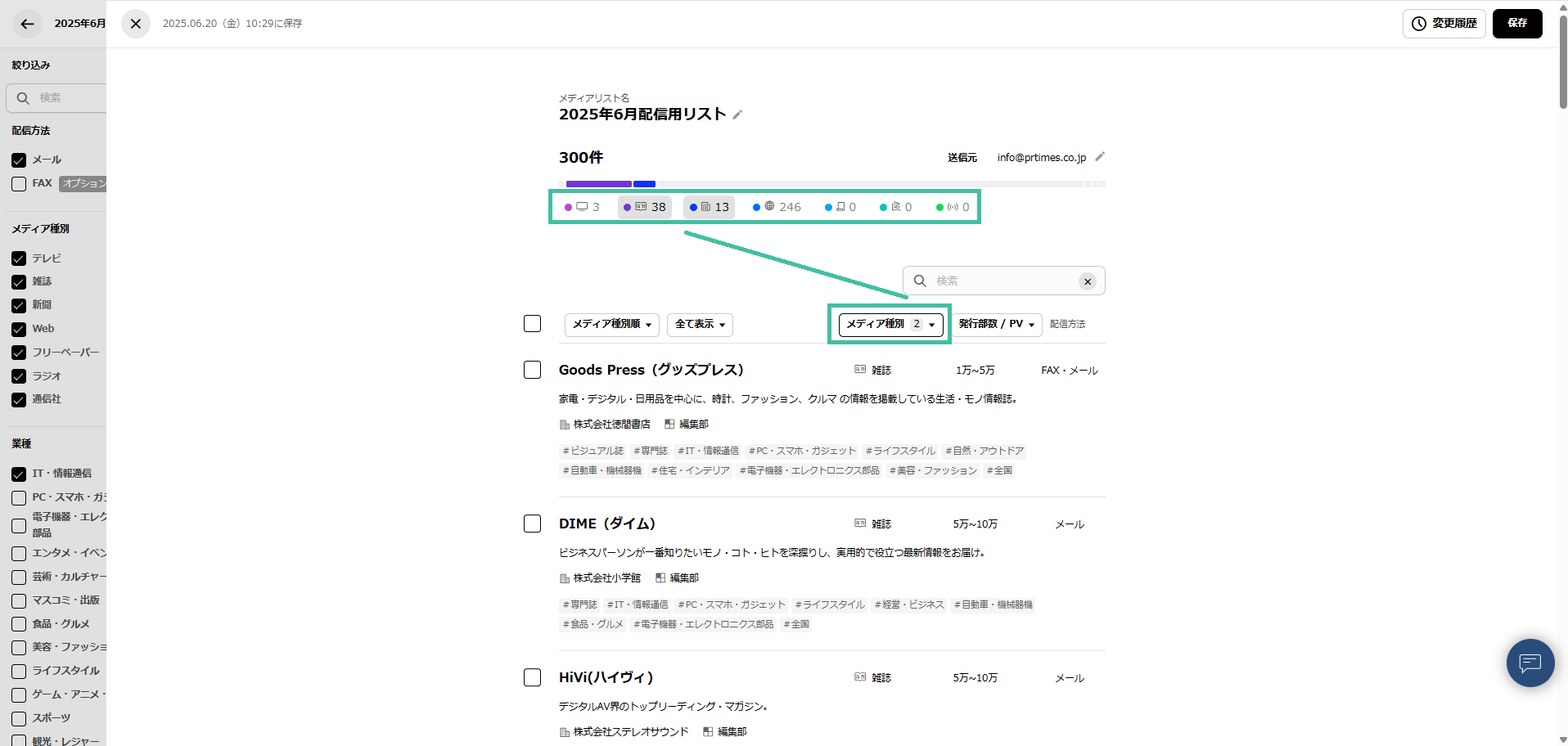The image size is (1568, 746).
Task: Toggle the select-all checkbox above the list
Action: 532,324
